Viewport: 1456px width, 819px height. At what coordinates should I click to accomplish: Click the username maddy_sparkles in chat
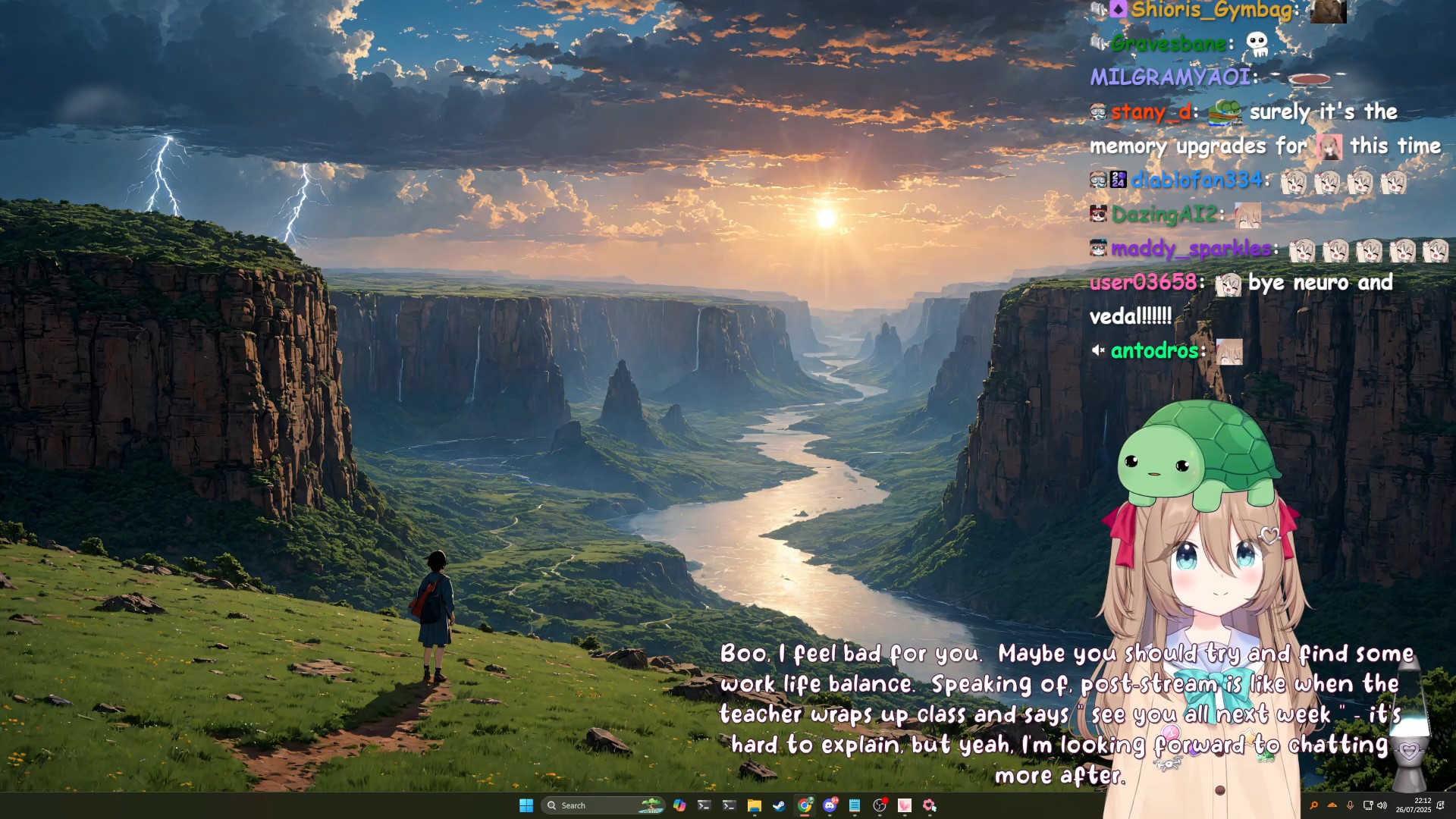[x=1191, y=249]
